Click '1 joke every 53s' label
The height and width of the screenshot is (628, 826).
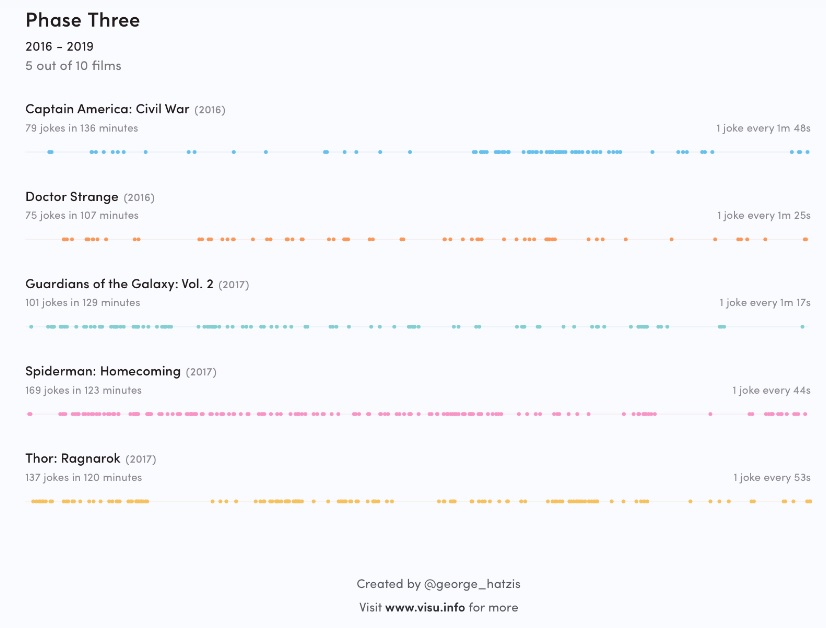tap(771, 478)
